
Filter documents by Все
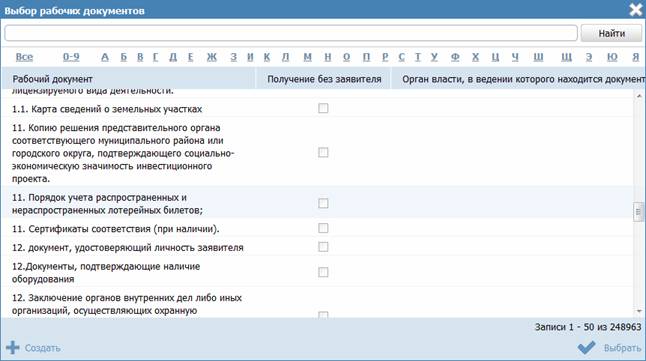[x=24, y=57]
